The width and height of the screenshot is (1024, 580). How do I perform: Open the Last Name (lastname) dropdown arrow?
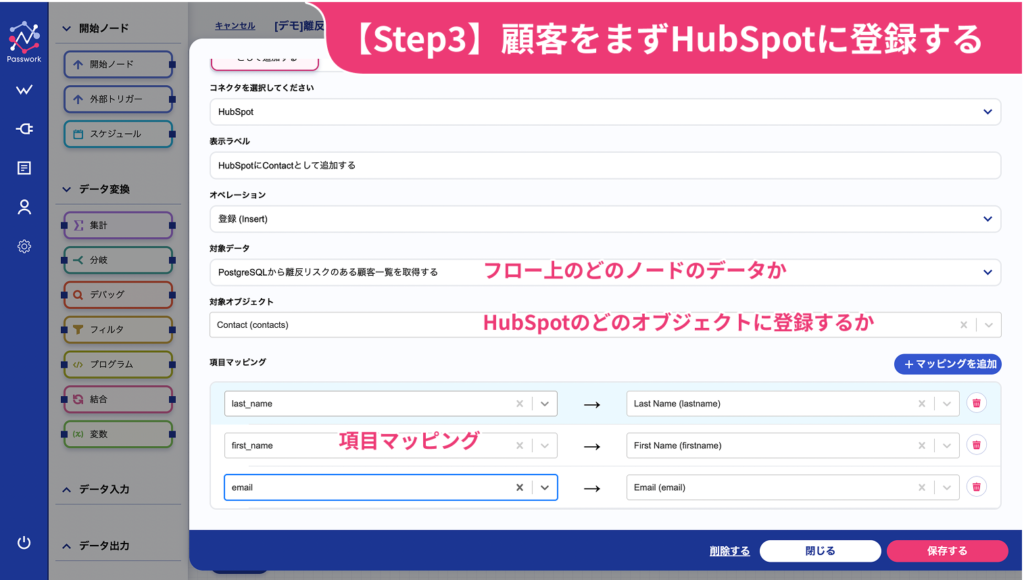click(946, 404)
